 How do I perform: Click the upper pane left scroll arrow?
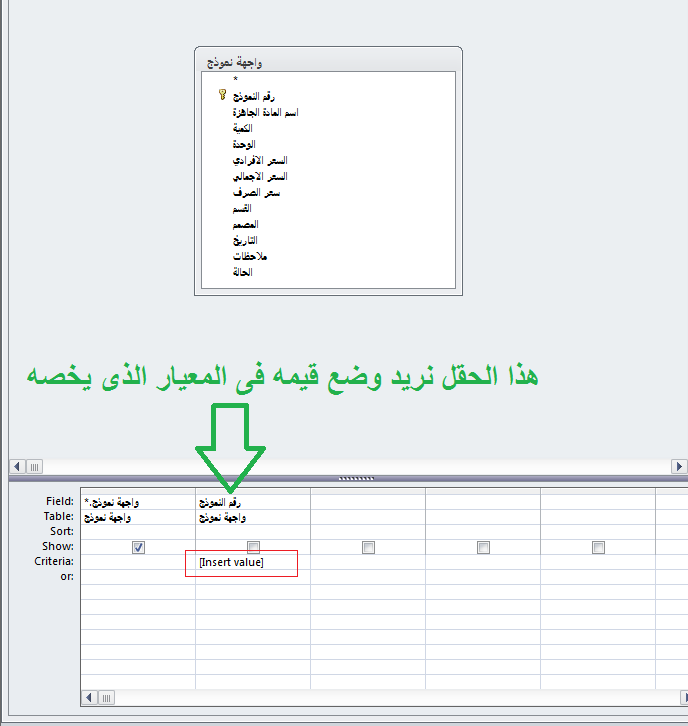[17, 466]
